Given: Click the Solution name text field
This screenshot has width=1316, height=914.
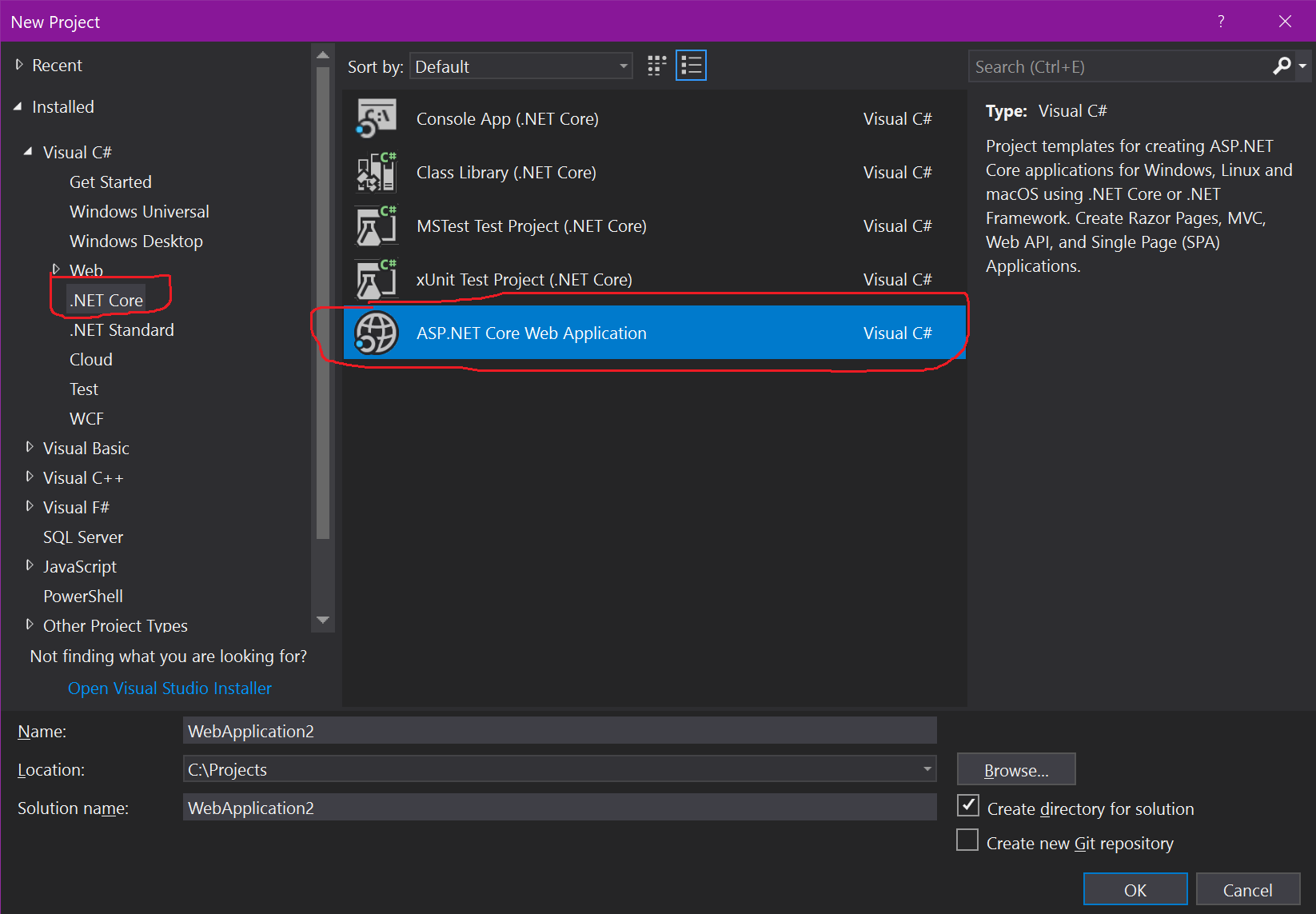Looking at the screenshot, I should pos(560,808).
